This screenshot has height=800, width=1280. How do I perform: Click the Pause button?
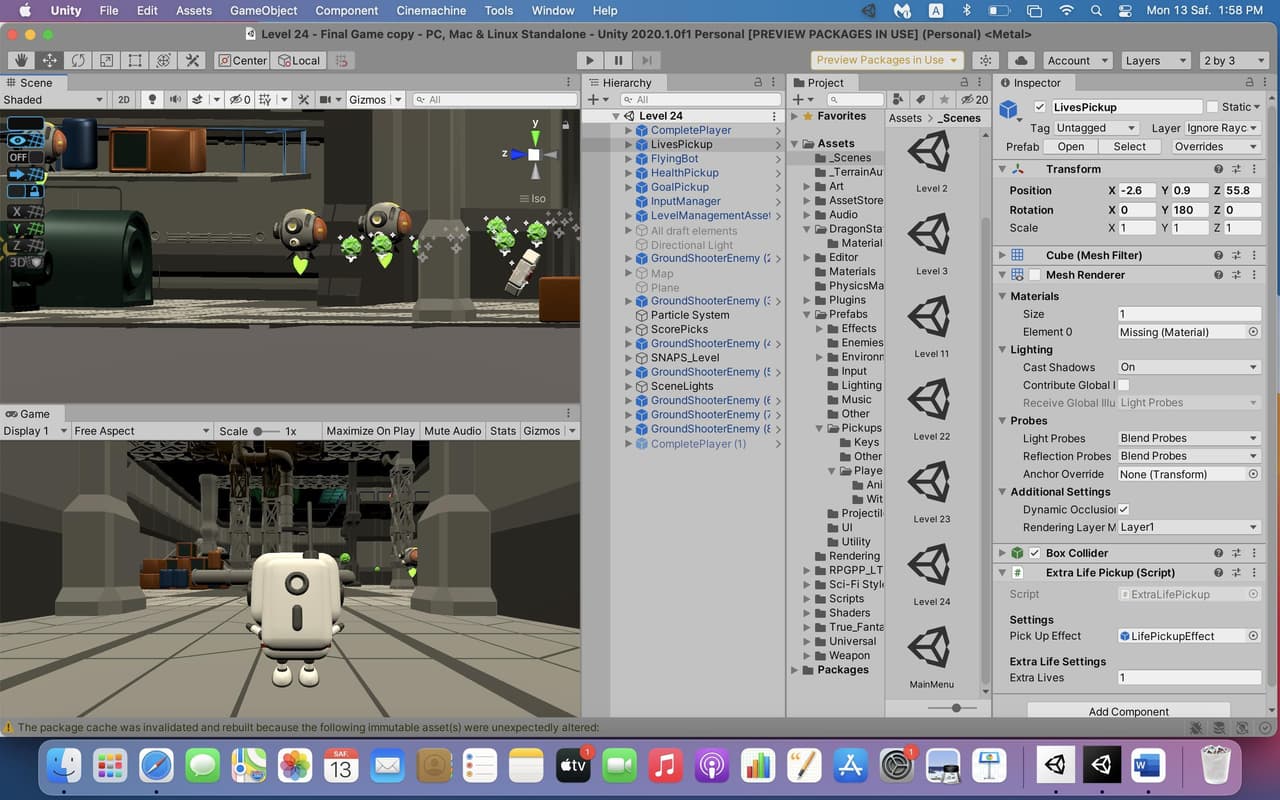(619, 60)
